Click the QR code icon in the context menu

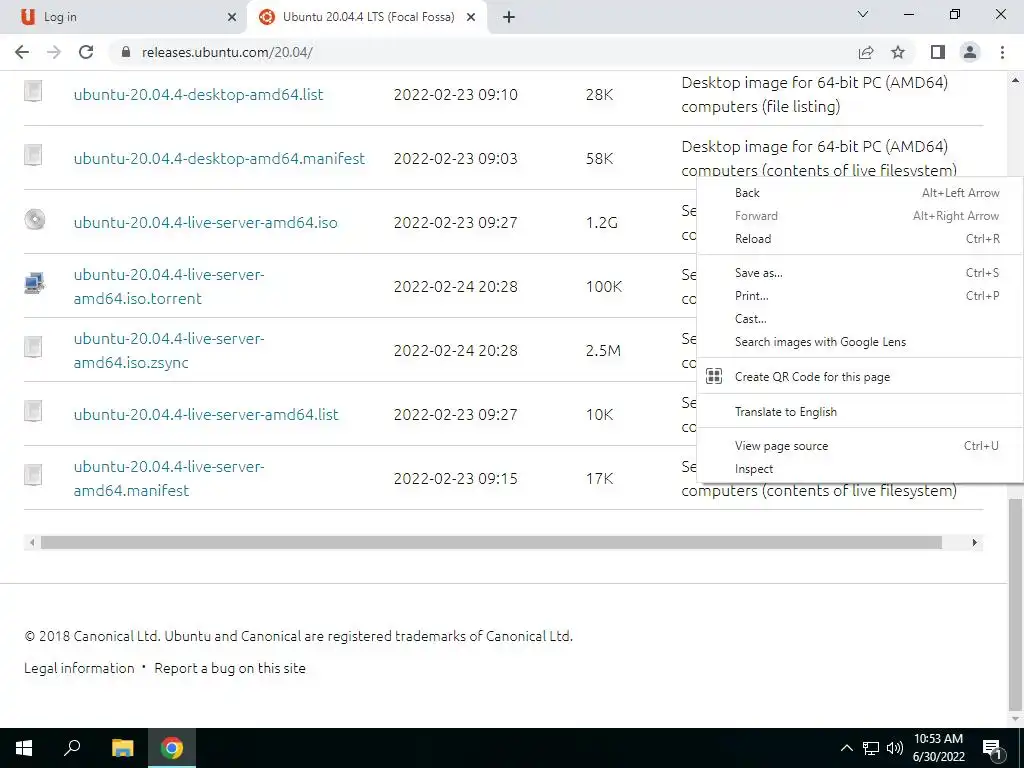(x=714, y=376)
